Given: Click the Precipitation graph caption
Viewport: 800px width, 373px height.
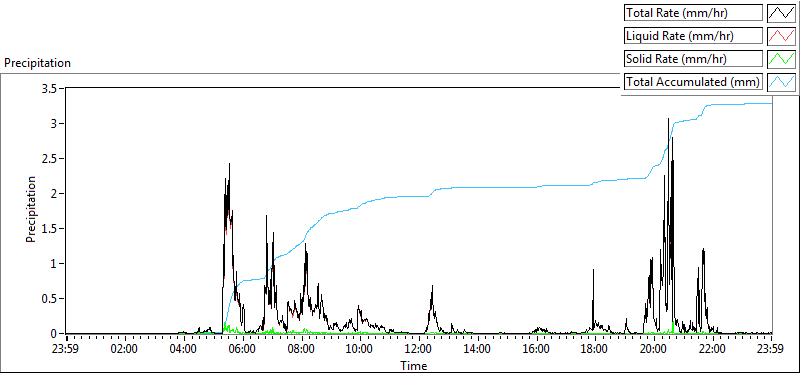Looking at the screenshot, I should click(37, 63).
